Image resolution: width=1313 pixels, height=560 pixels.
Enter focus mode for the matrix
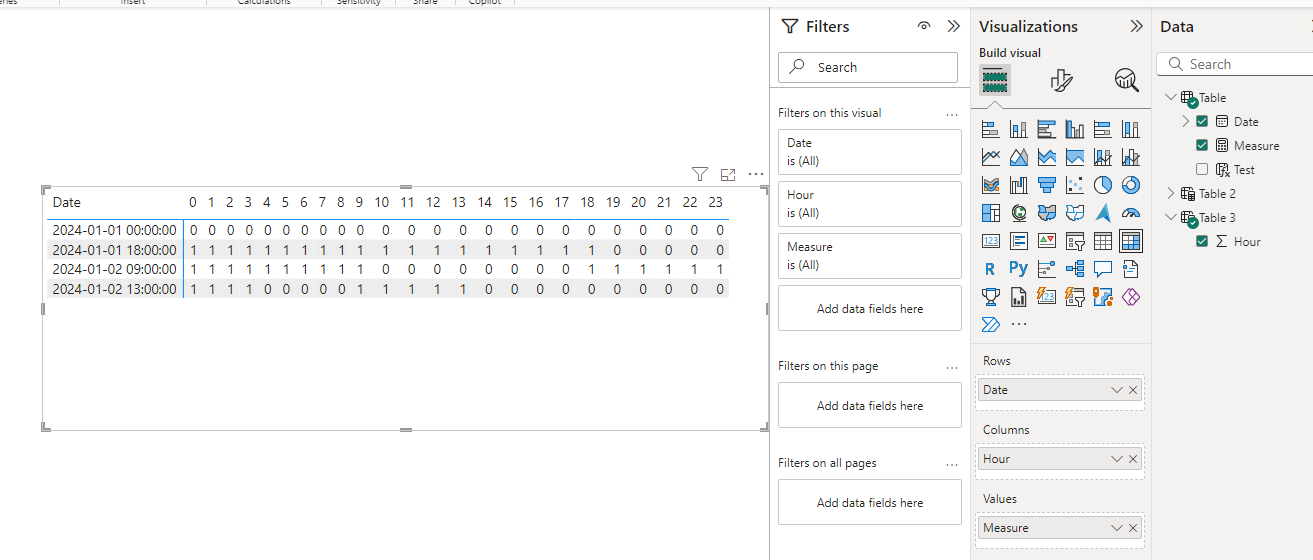[728, 174]
